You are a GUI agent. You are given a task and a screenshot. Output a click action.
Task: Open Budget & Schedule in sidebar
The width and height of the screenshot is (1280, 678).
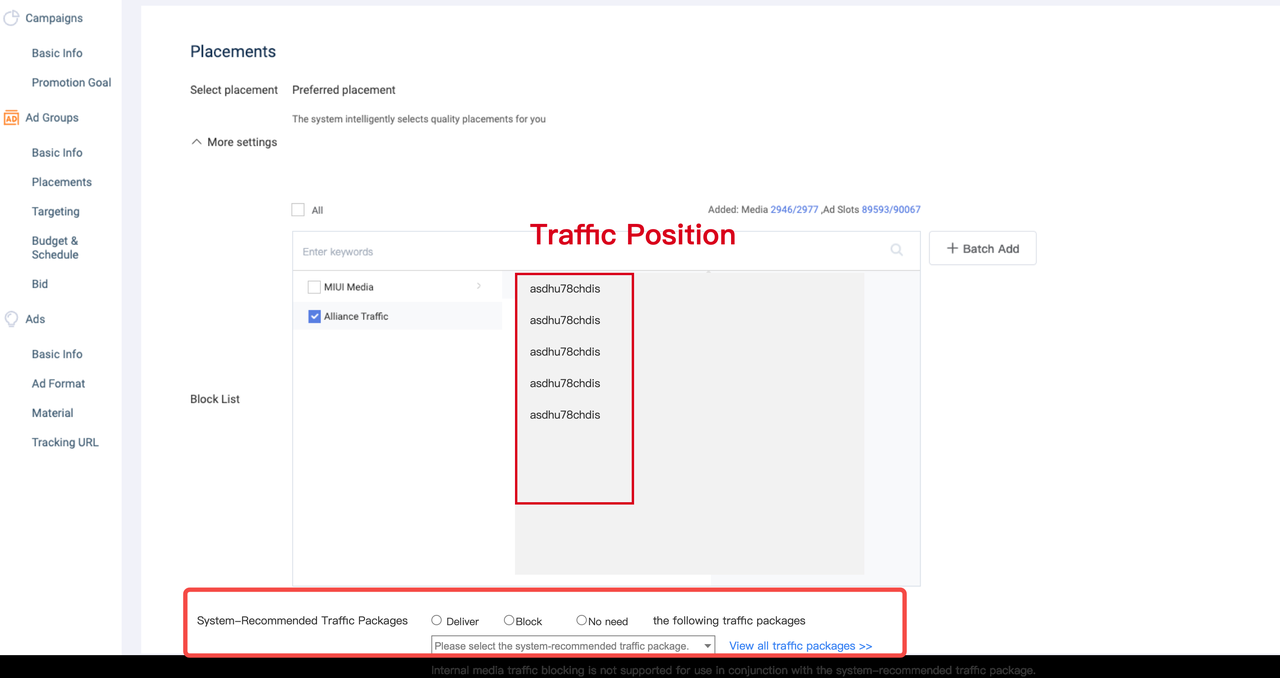[x=55, y=248]
